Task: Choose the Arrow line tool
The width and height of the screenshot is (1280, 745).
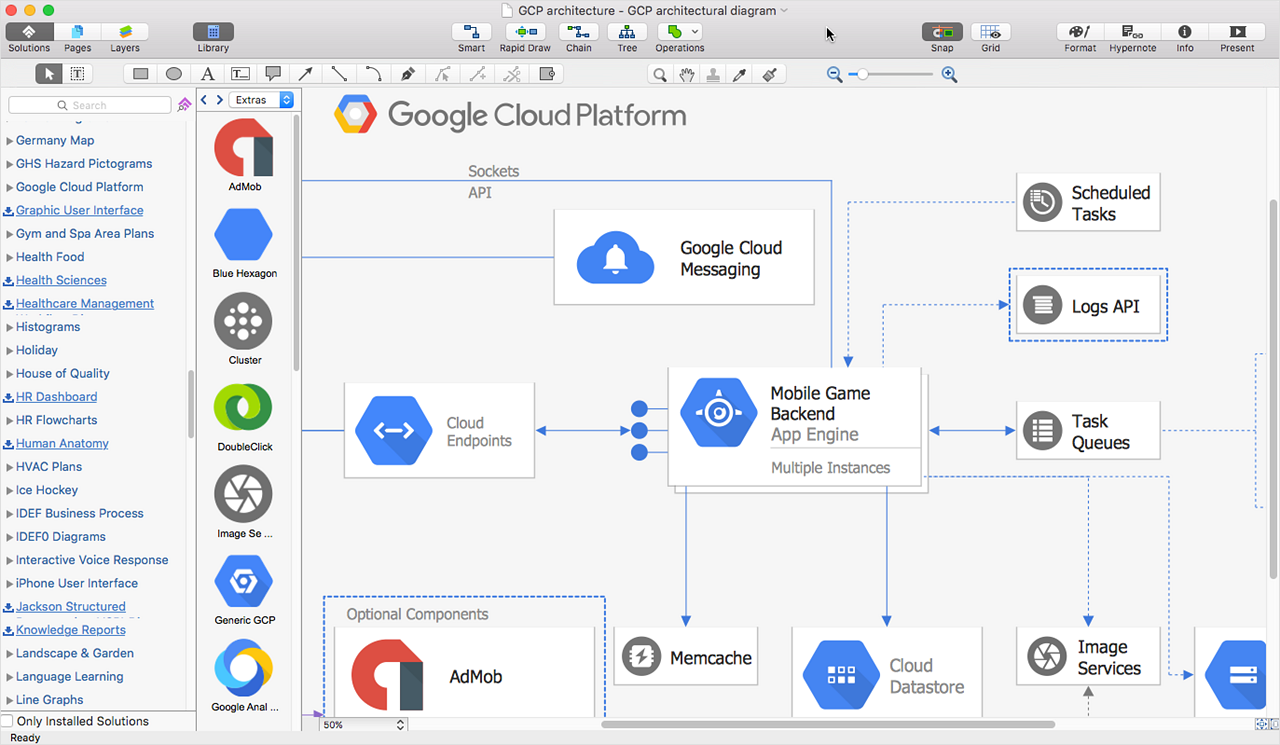Action: 306,74
